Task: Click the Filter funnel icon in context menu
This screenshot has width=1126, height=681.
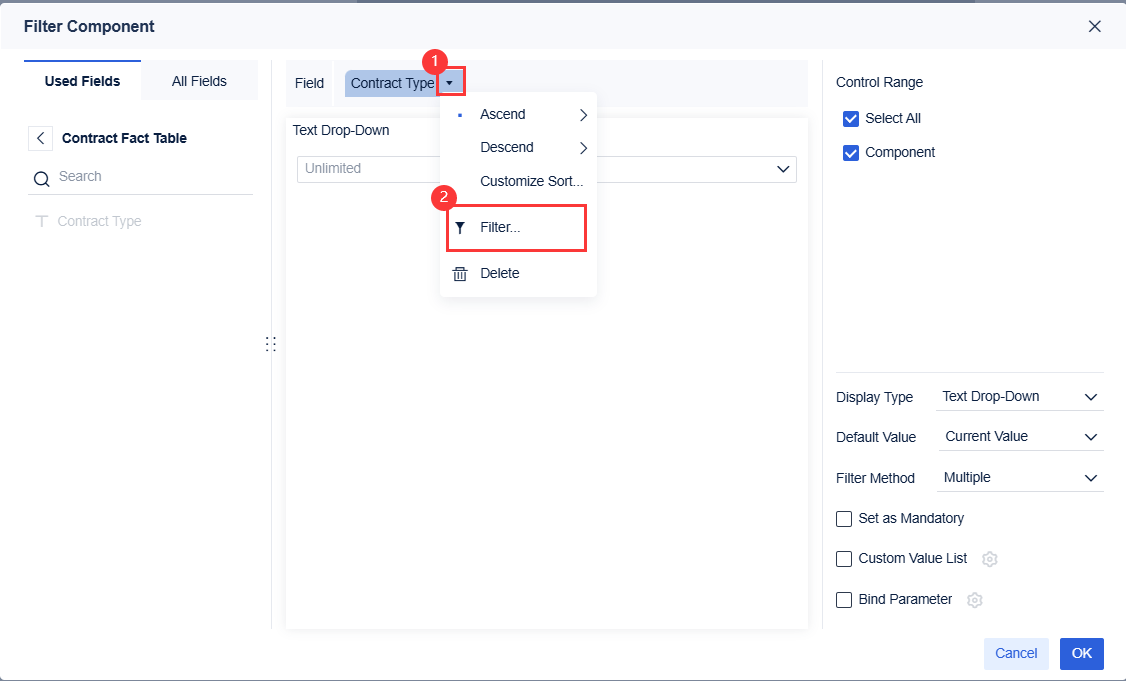Action: pos(460,227)
